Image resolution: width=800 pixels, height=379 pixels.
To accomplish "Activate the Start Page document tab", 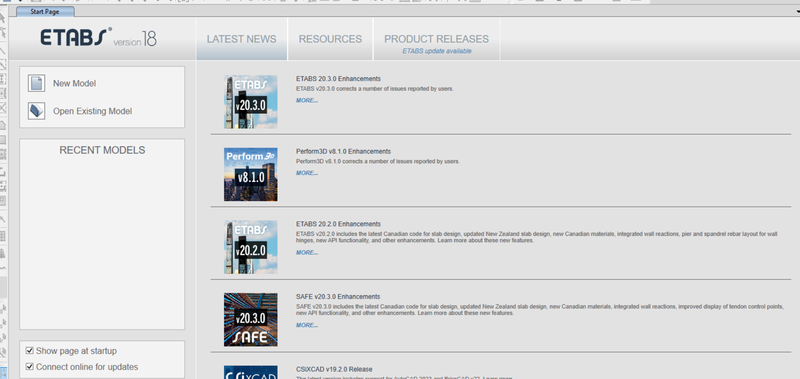I will pos(45,11).
